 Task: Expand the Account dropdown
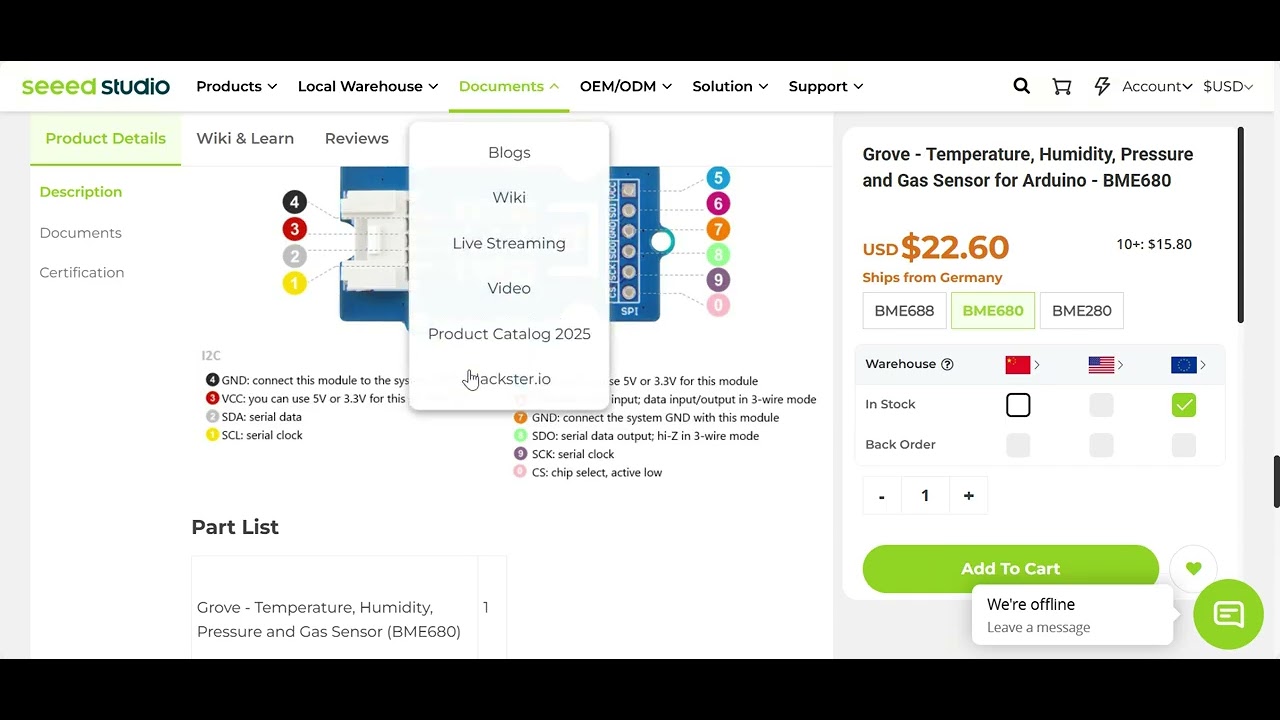click(1157, 86)
